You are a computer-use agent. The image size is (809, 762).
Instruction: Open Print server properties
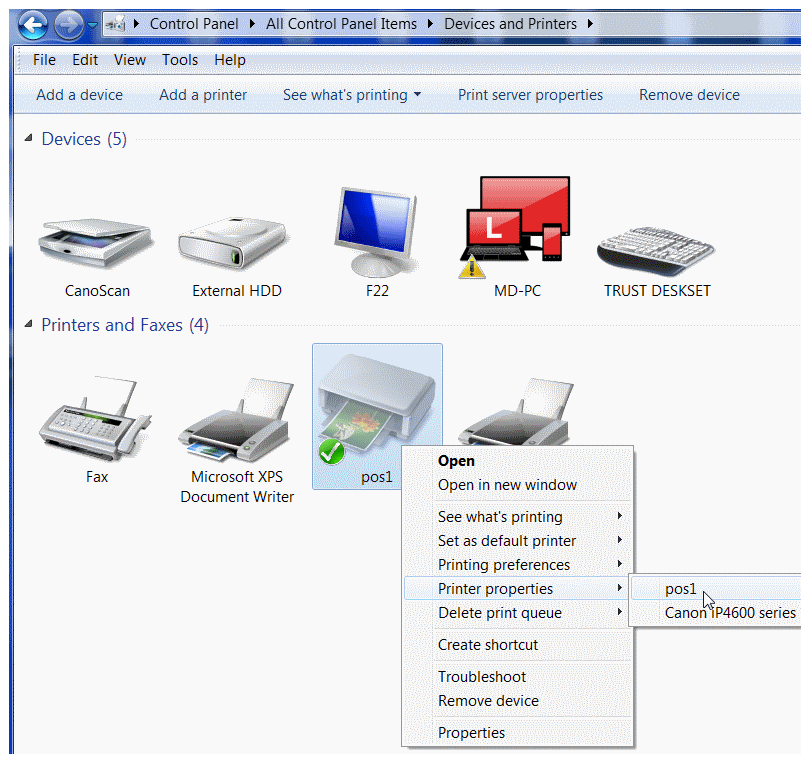[x=530, y=95]
